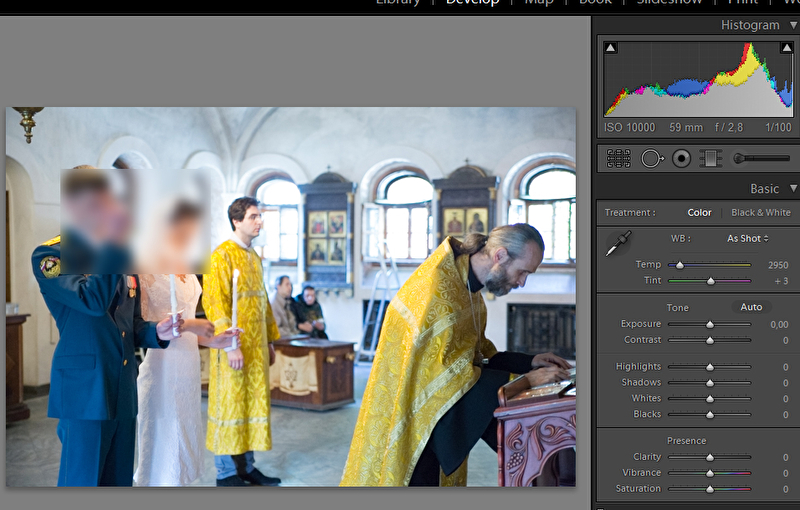Set treatment to Color
Viewport: 800px width, 510px height.
coord(699,213)
